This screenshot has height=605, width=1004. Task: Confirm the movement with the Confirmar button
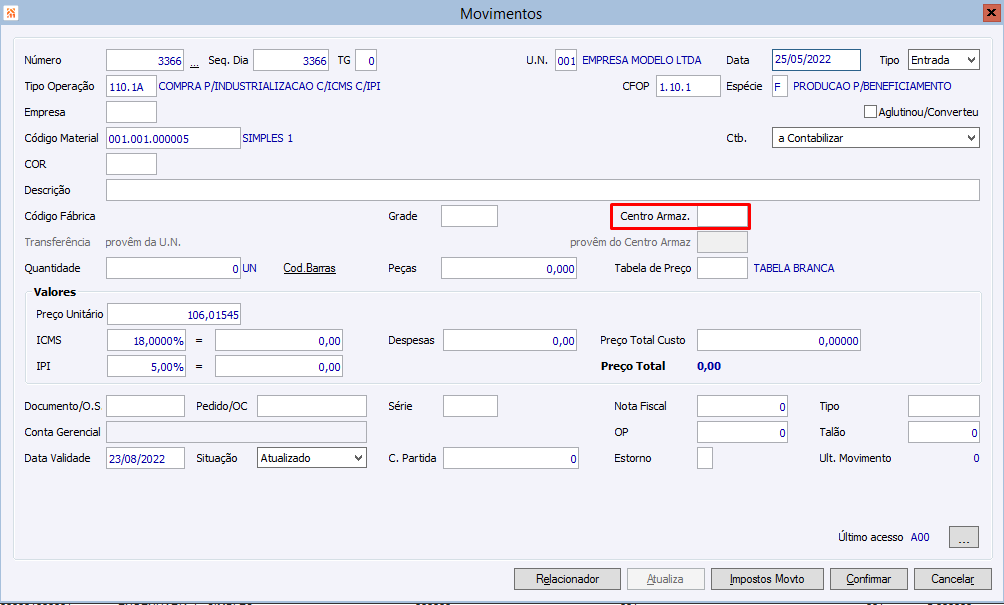868,579
